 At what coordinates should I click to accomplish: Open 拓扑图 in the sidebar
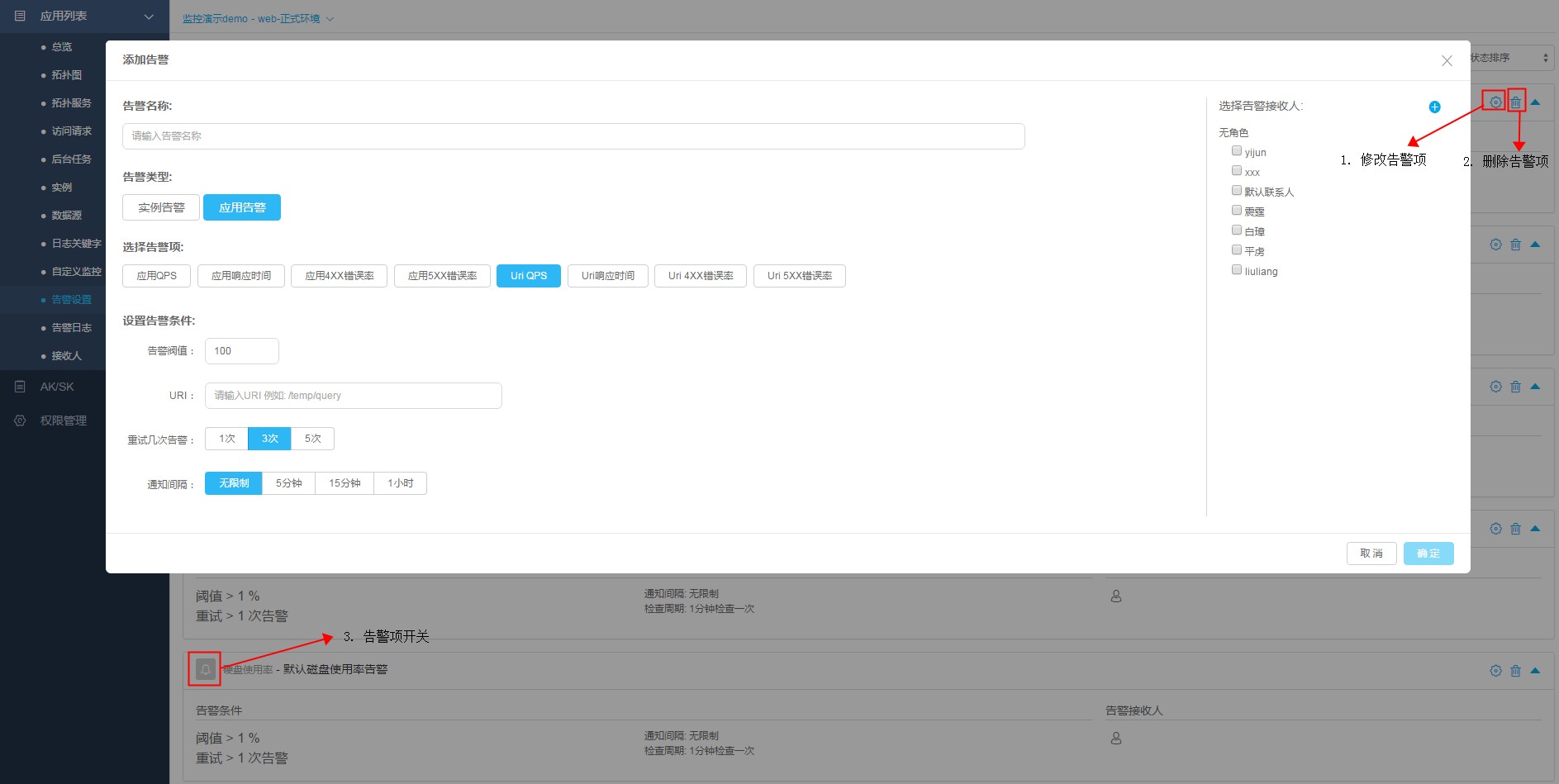point(67,75)
